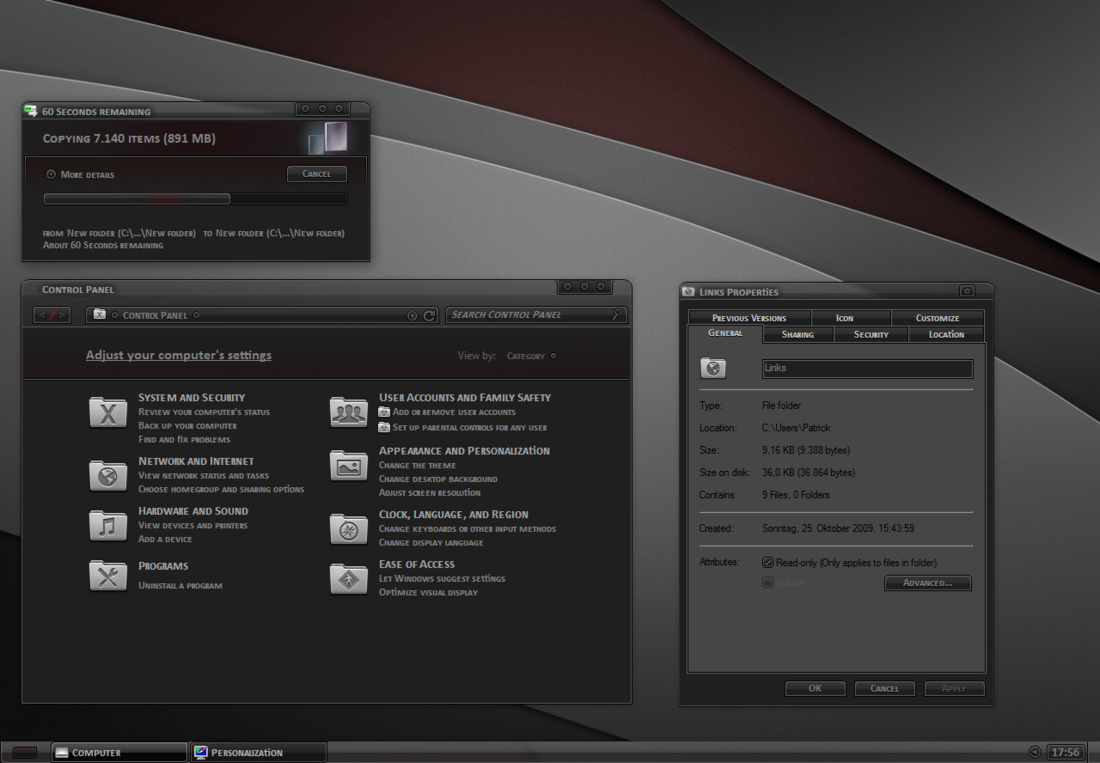Image resolution: width=1100 pixels, height=763 pixels.
Task: Click the copy progress bar
Action: 196,199
